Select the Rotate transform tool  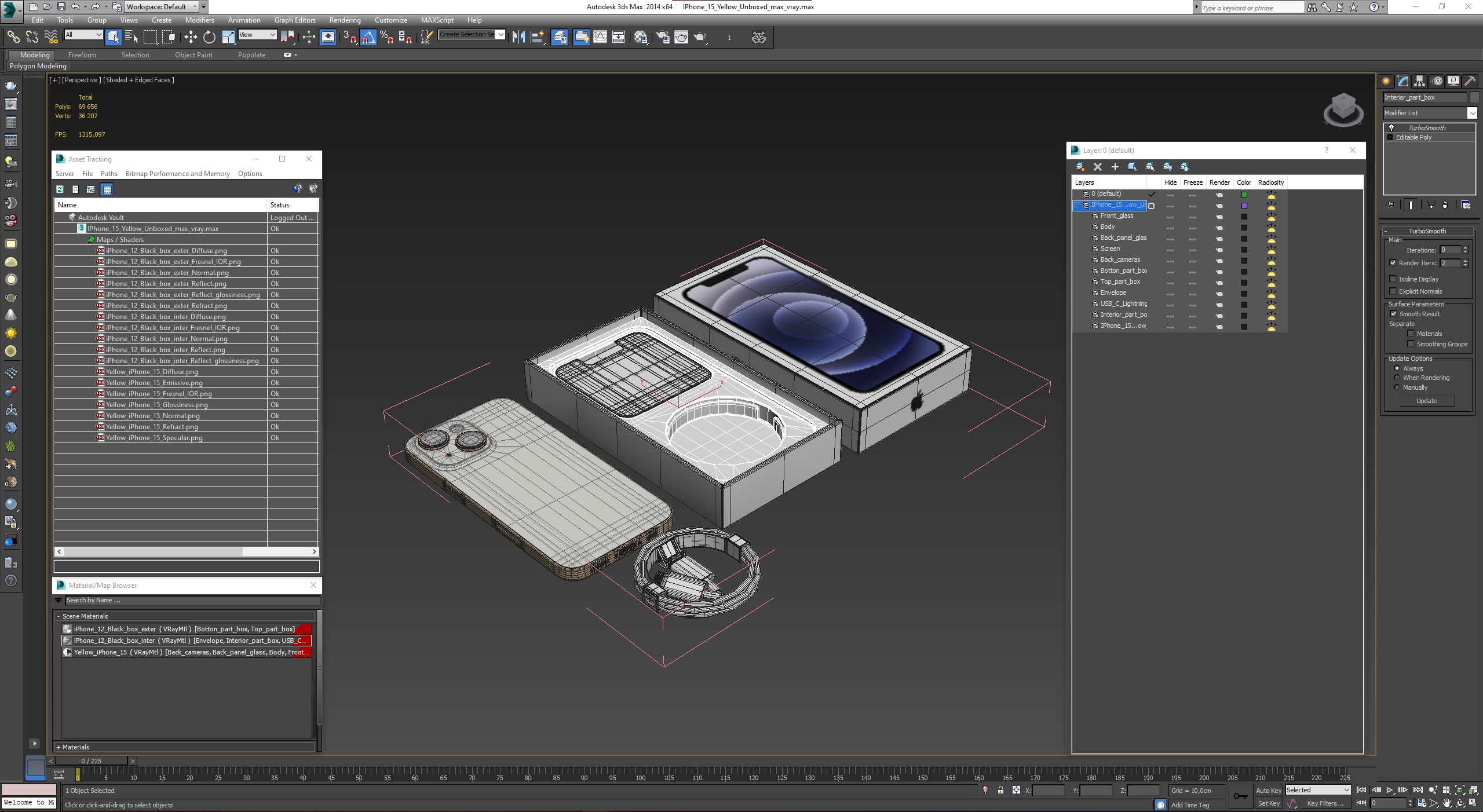coord(209,38)
